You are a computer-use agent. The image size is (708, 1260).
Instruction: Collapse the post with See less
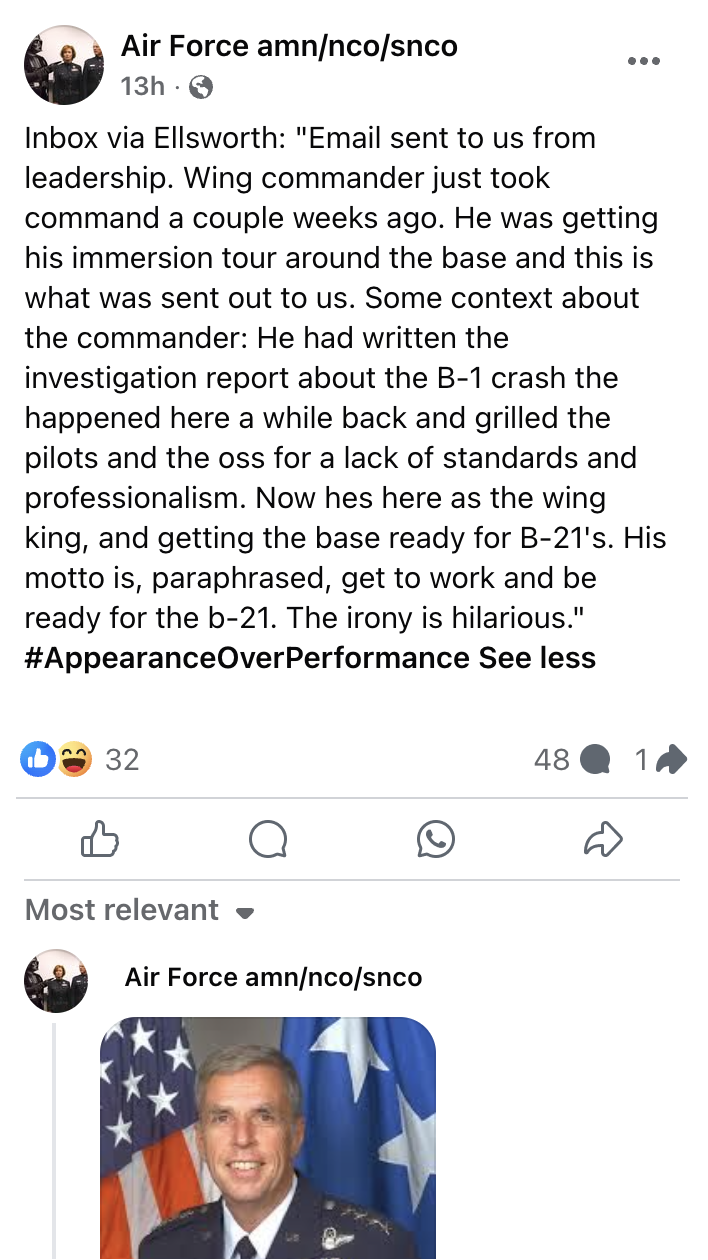[x=537, y=658]
